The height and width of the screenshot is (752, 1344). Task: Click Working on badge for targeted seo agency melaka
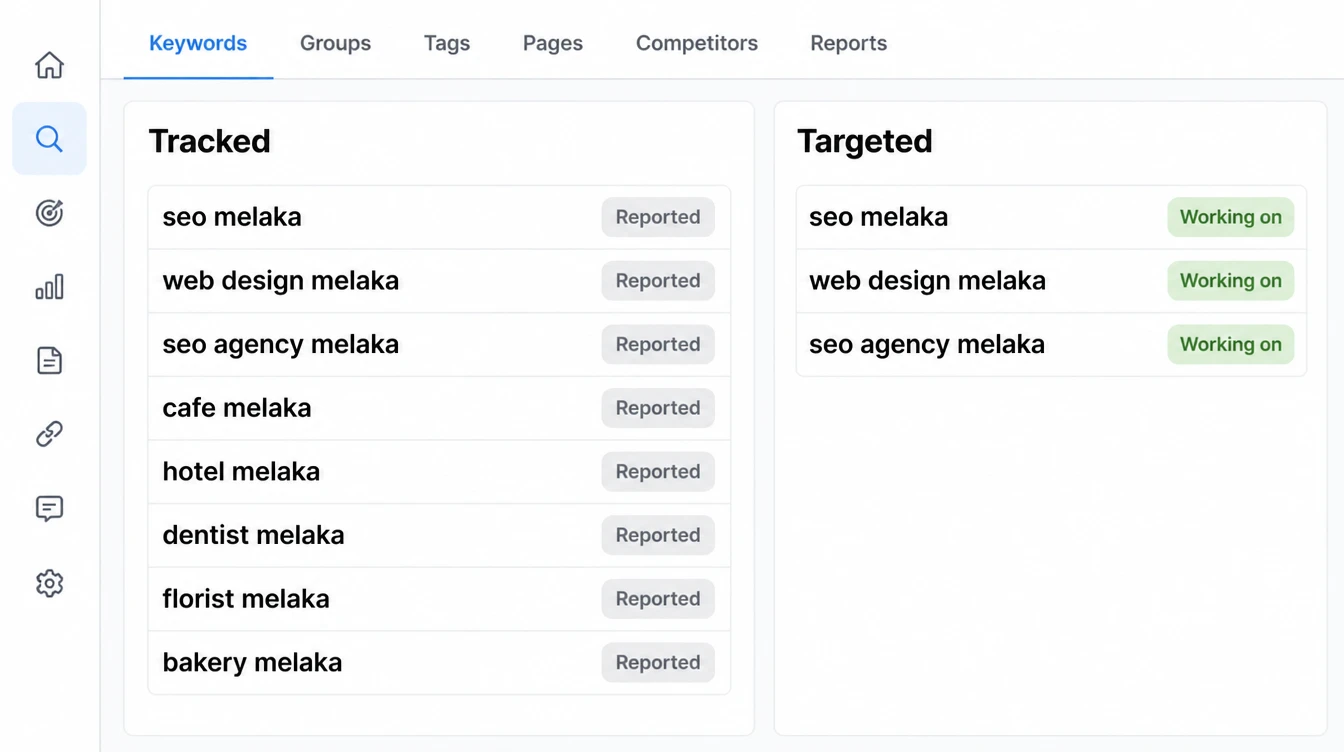1231,344
